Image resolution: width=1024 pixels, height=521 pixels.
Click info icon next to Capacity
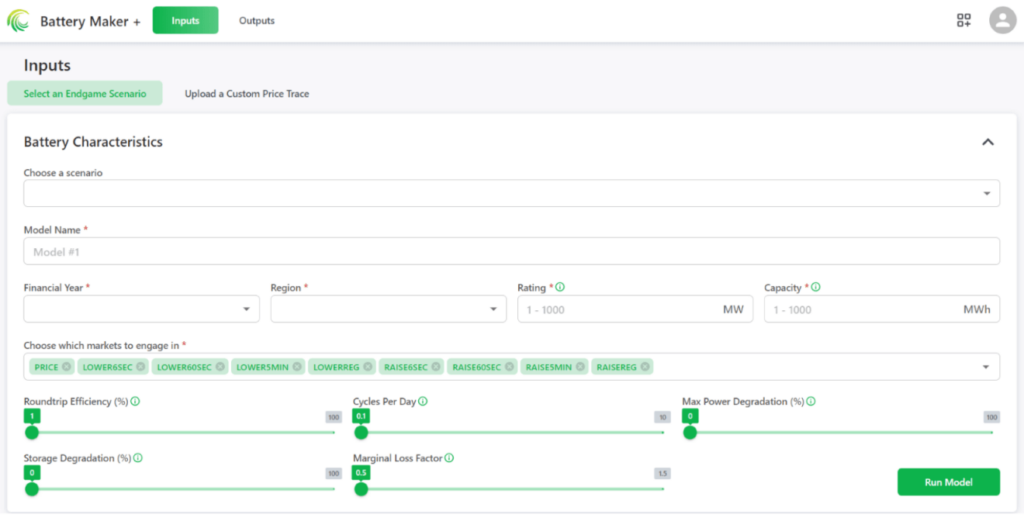coord(816,288)
